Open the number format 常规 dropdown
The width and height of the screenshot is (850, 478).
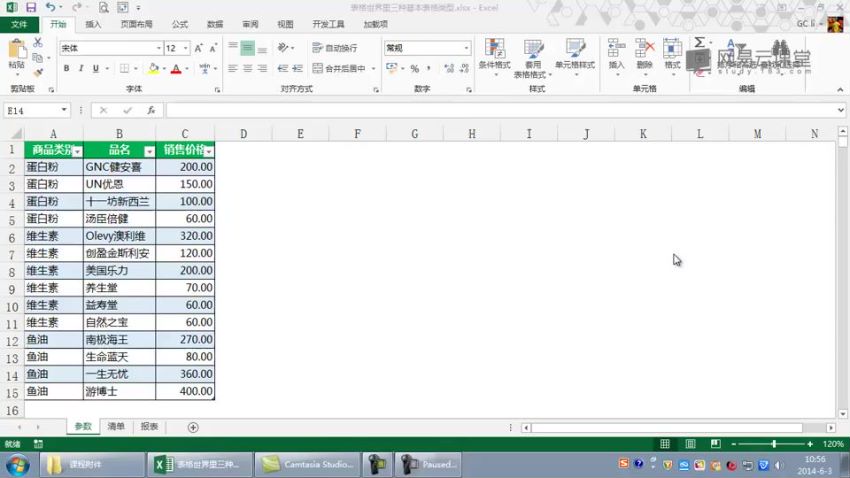466,48
